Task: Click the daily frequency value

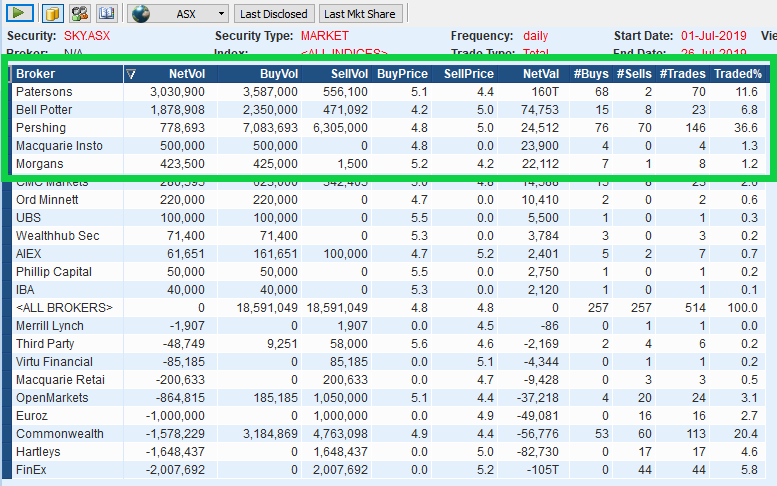Action: (x=536, y=36)
